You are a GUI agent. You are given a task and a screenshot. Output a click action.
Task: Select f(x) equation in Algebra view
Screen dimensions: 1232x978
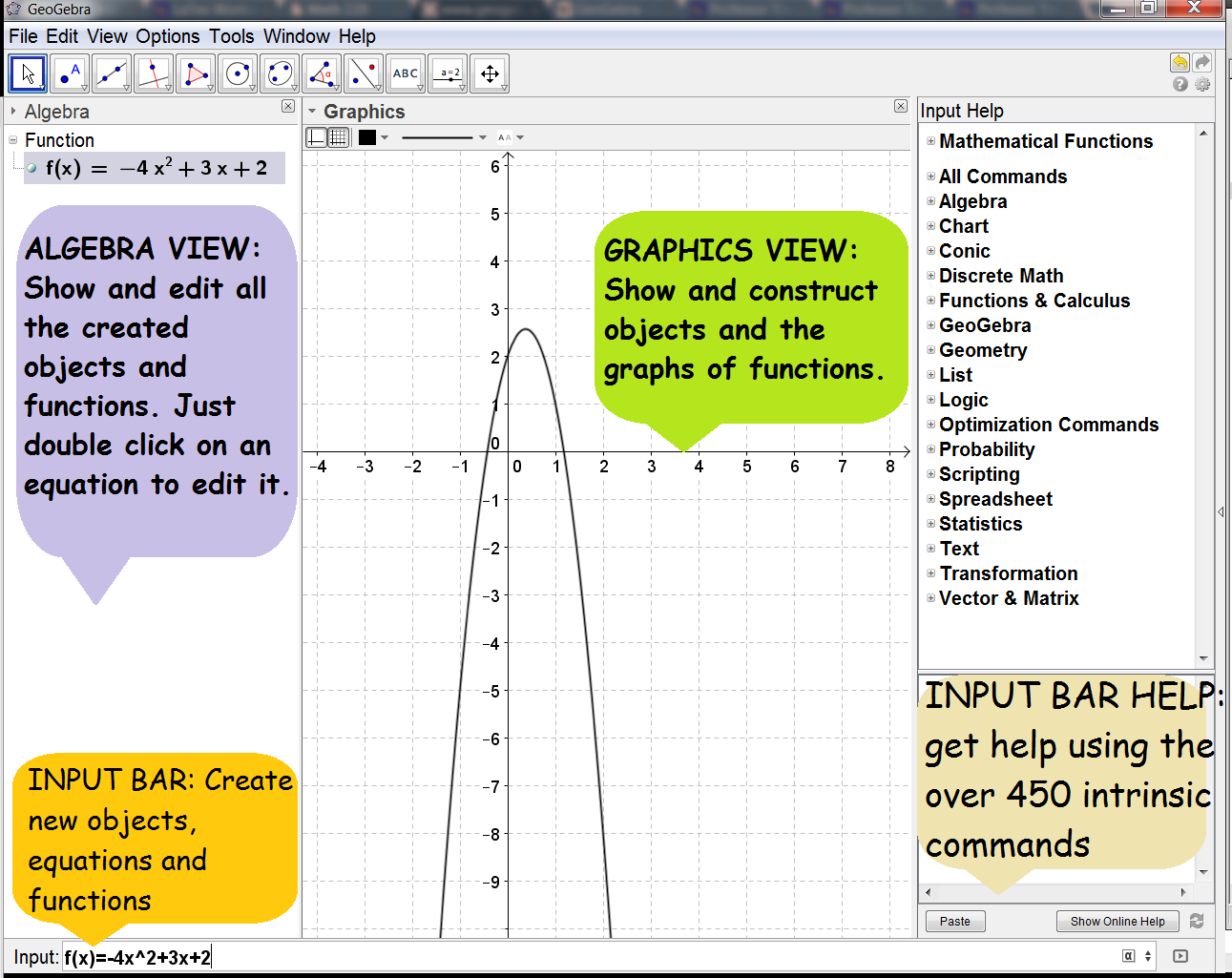156,169
